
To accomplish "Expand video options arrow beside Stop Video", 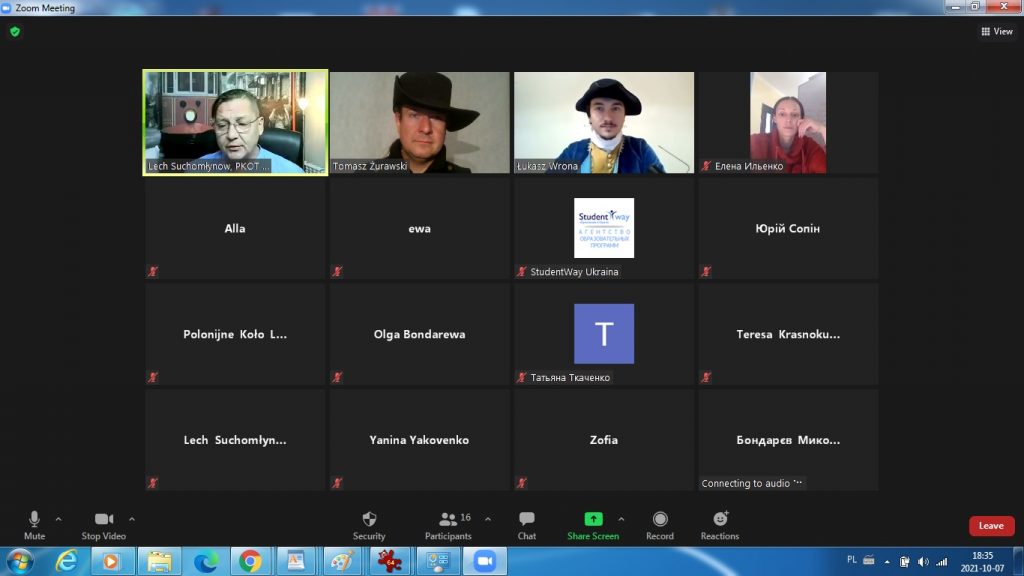I will pyautogui.click(x=132, y=519).
